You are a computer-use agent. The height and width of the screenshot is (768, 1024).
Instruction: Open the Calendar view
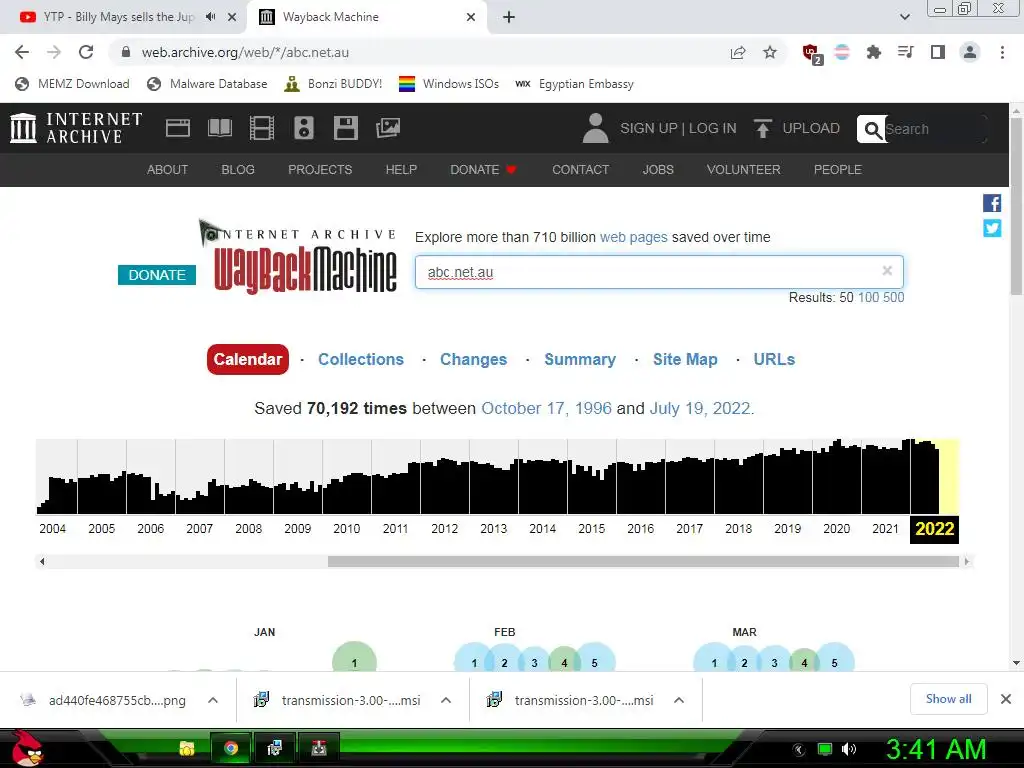(248, 359)
